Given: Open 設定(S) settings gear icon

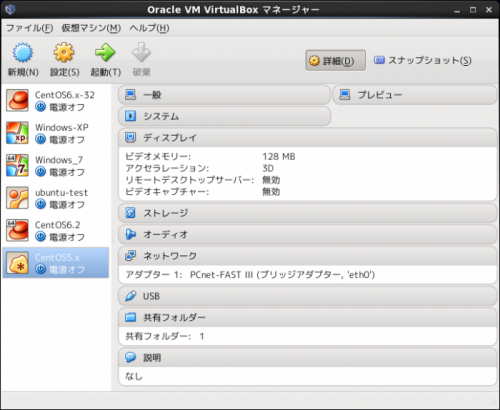Looking at the screenshot, I should [64, 52].
